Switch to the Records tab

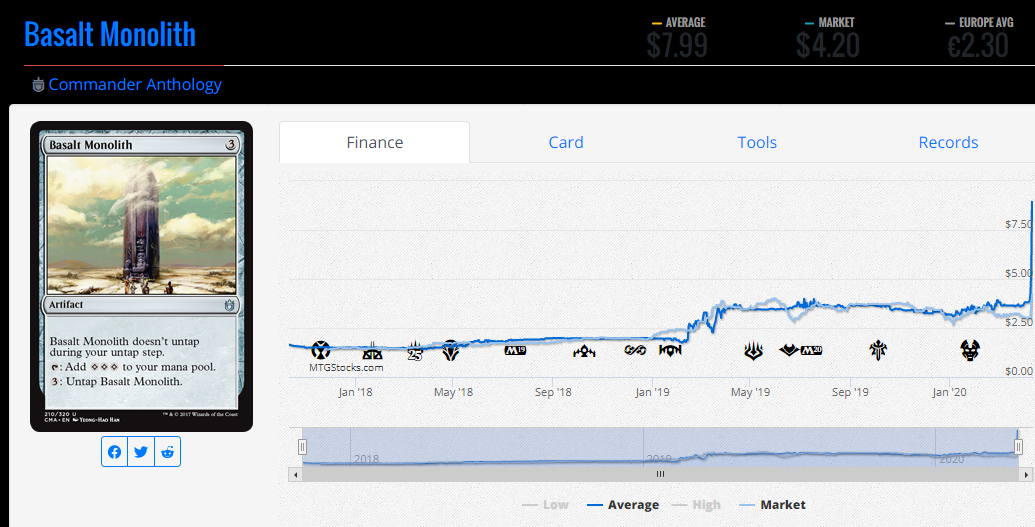948,142
